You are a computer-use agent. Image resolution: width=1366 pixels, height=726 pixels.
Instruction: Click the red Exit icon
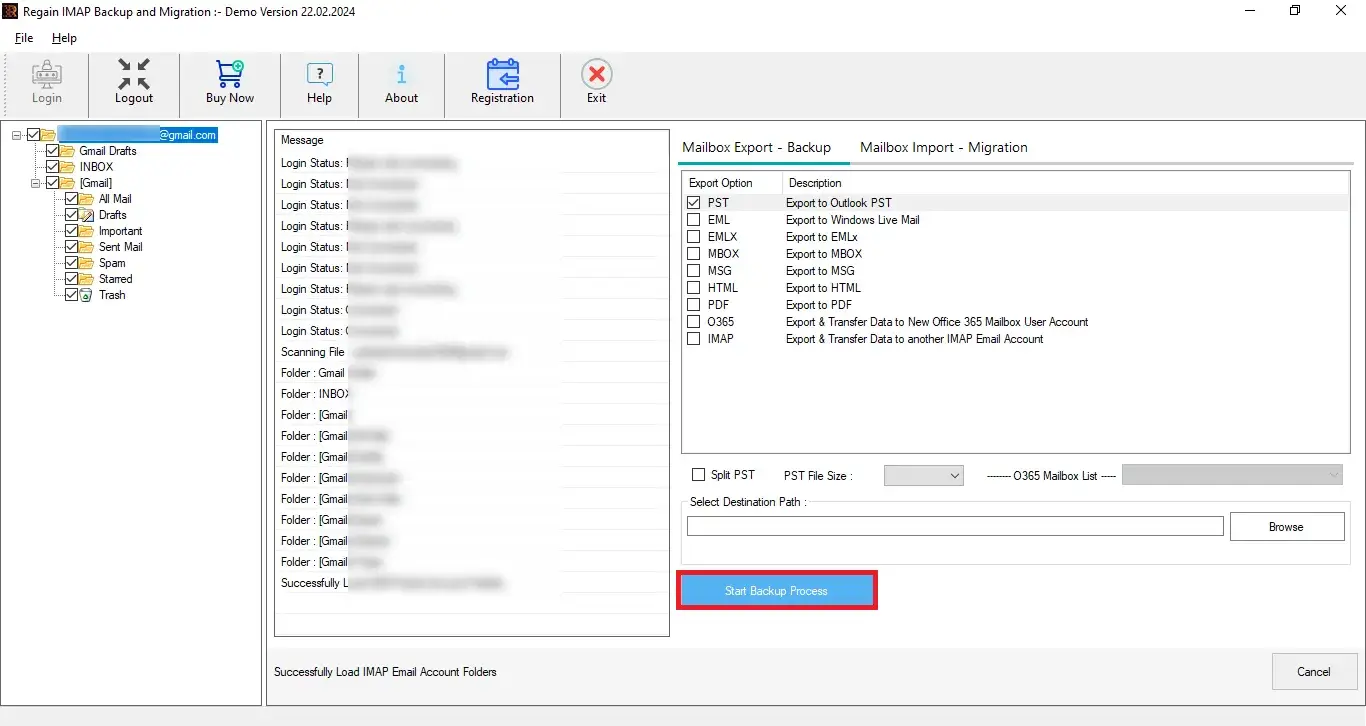click(597, 75)
